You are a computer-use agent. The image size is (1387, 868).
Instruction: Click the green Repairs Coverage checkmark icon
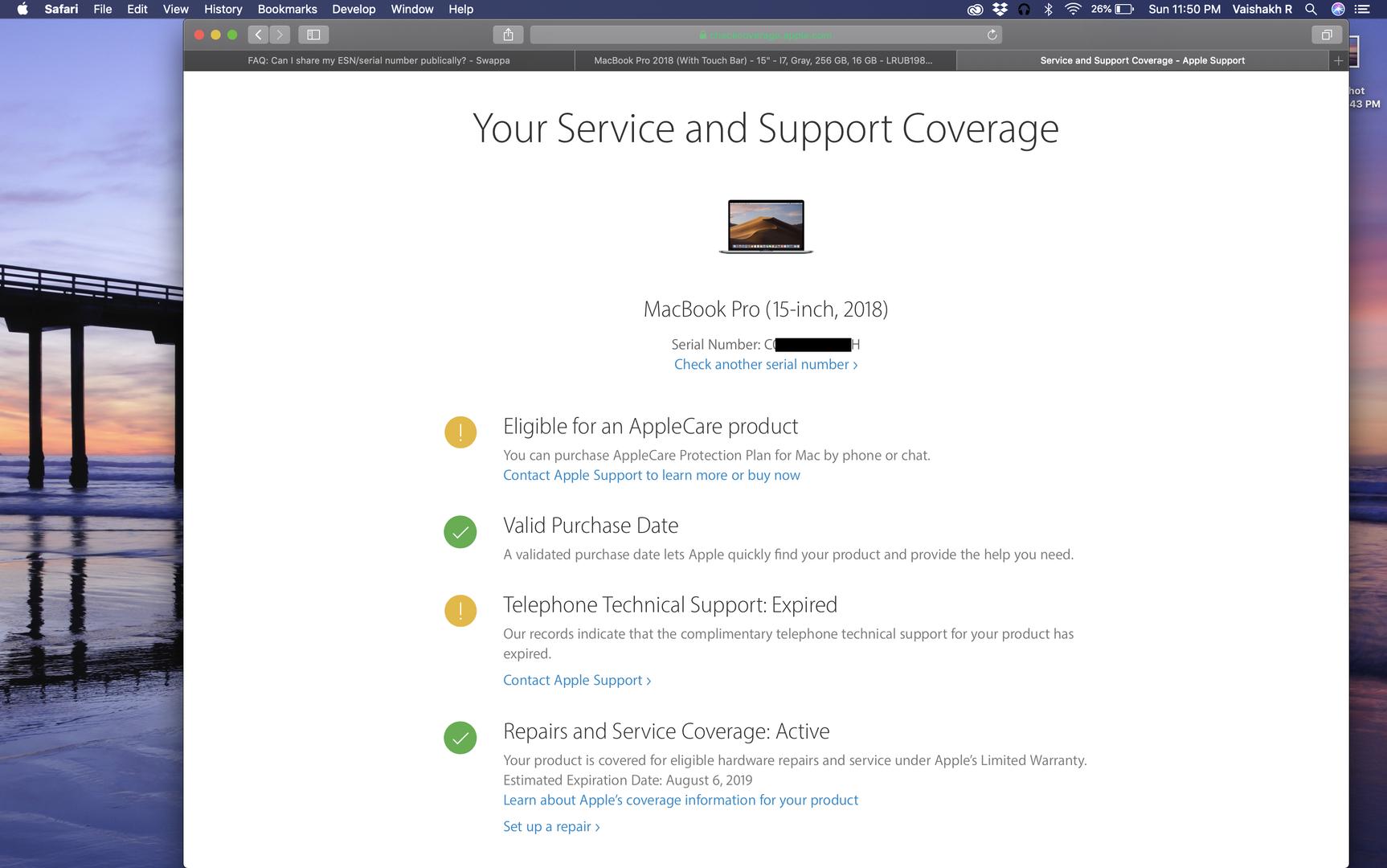tap(460, 738)
